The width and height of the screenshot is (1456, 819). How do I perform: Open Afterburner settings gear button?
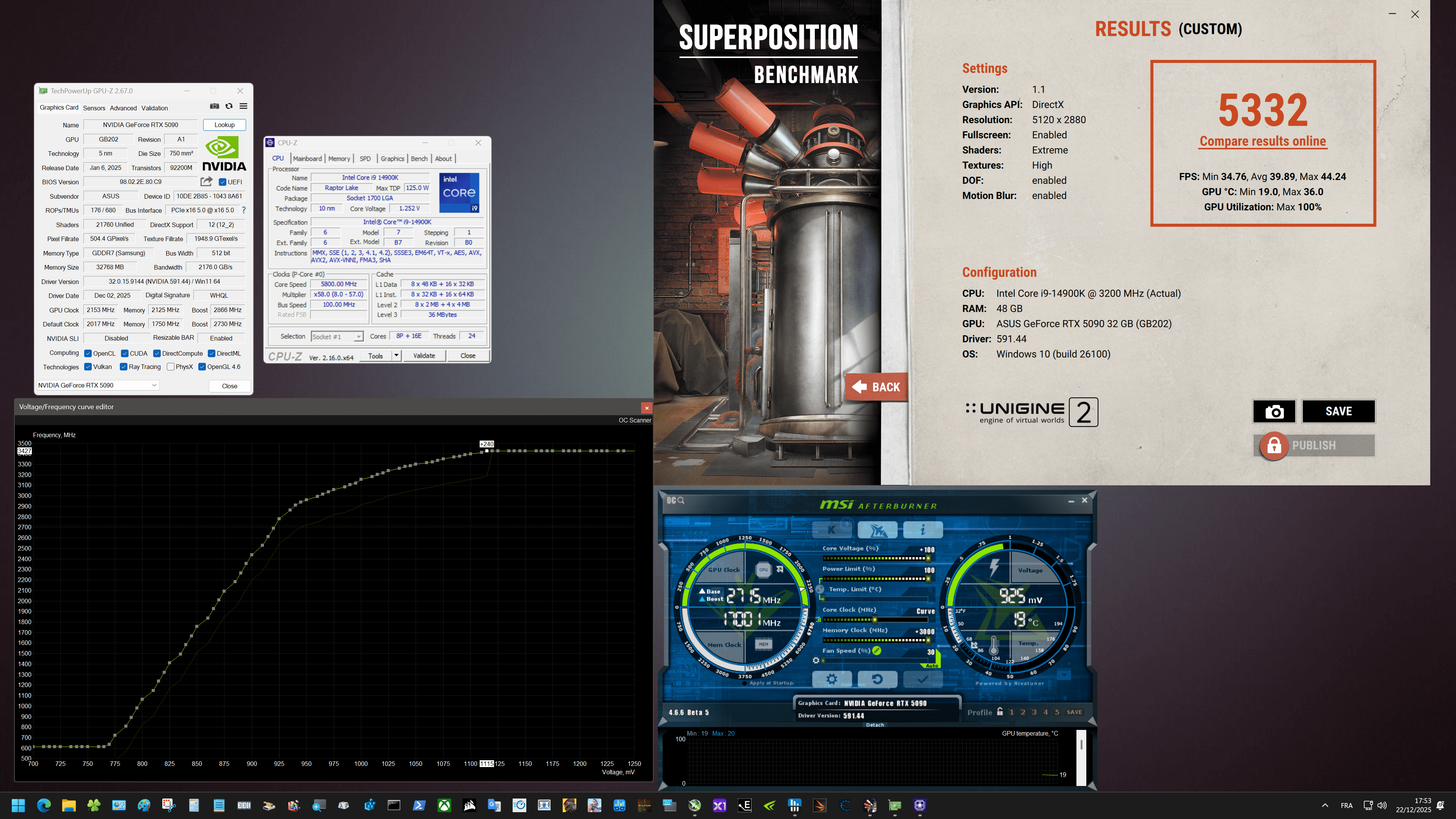tap(832, 679)
